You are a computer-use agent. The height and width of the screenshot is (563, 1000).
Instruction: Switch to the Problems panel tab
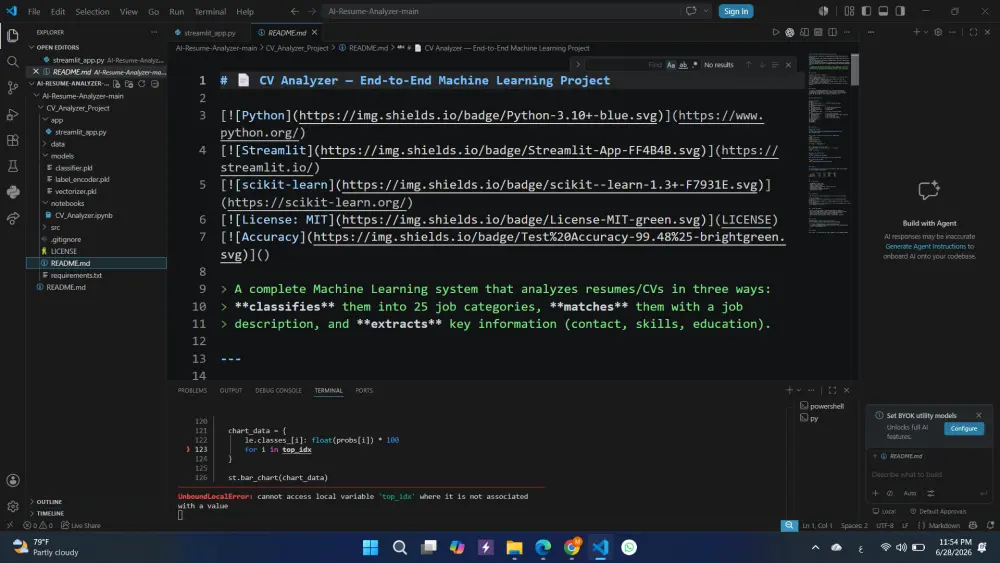coord(192,390)
